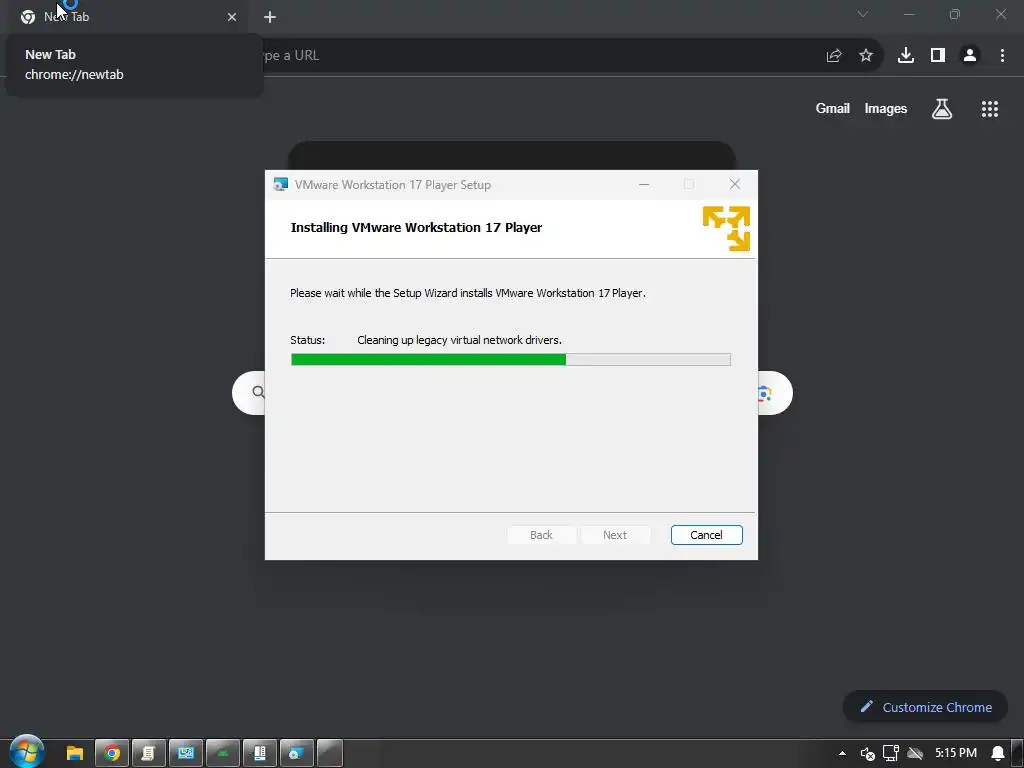
Task: Open Chrome downloads icon
Action: point(906,56)
